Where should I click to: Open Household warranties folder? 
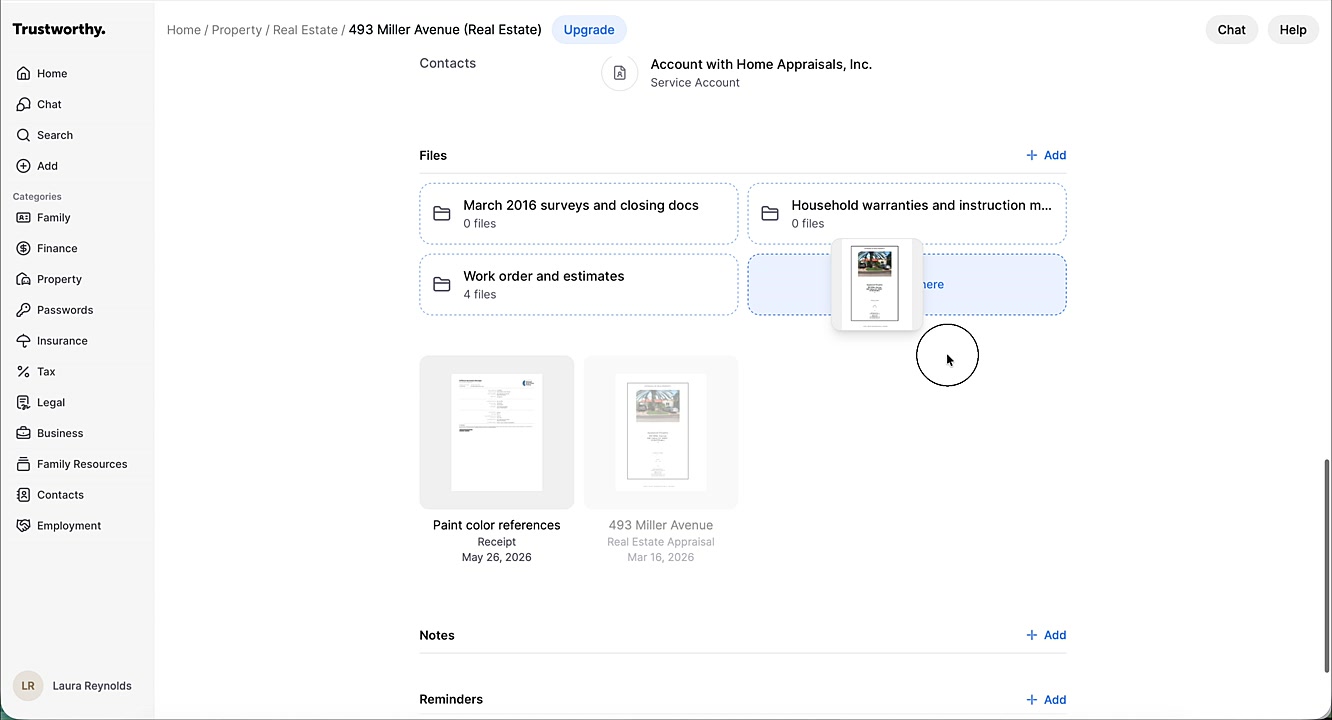[x=907, y=214]
